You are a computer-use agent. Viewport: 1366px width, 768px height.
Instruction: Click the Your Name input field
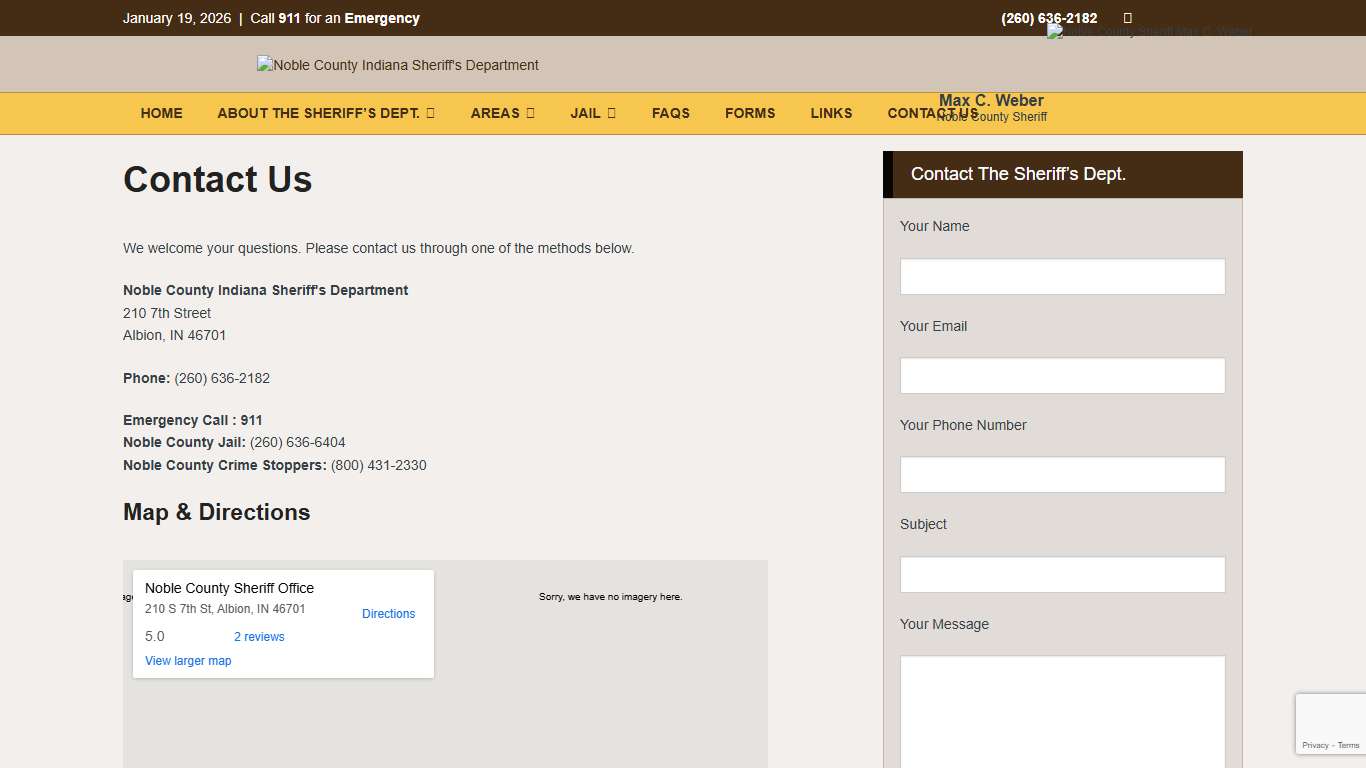point(1062,277)
